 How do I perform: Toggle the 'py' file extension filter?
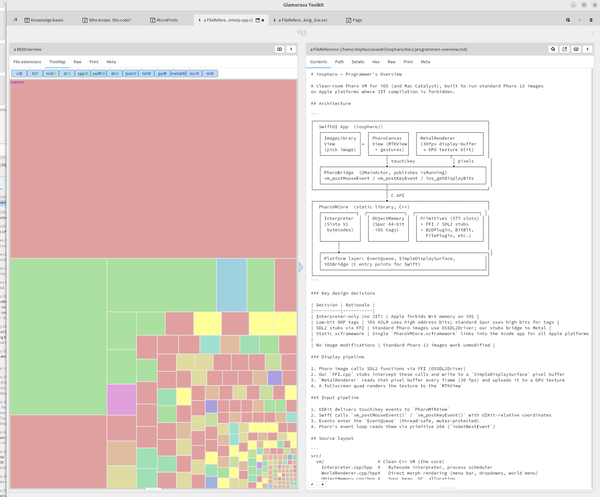pyautogui.click(x=162, y=73)
